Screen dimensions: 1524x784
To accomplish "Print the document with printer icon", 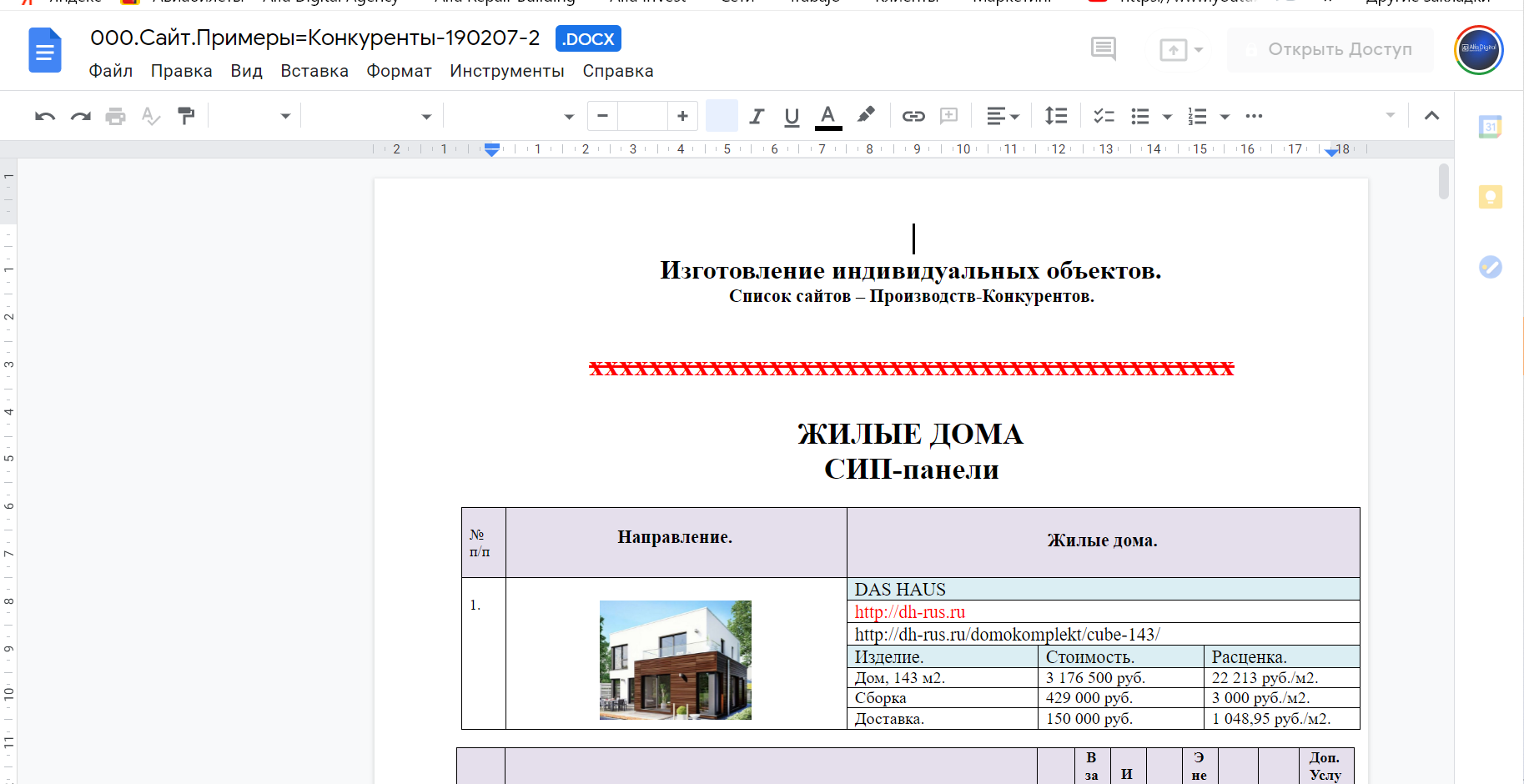I will tap(116, 116).
